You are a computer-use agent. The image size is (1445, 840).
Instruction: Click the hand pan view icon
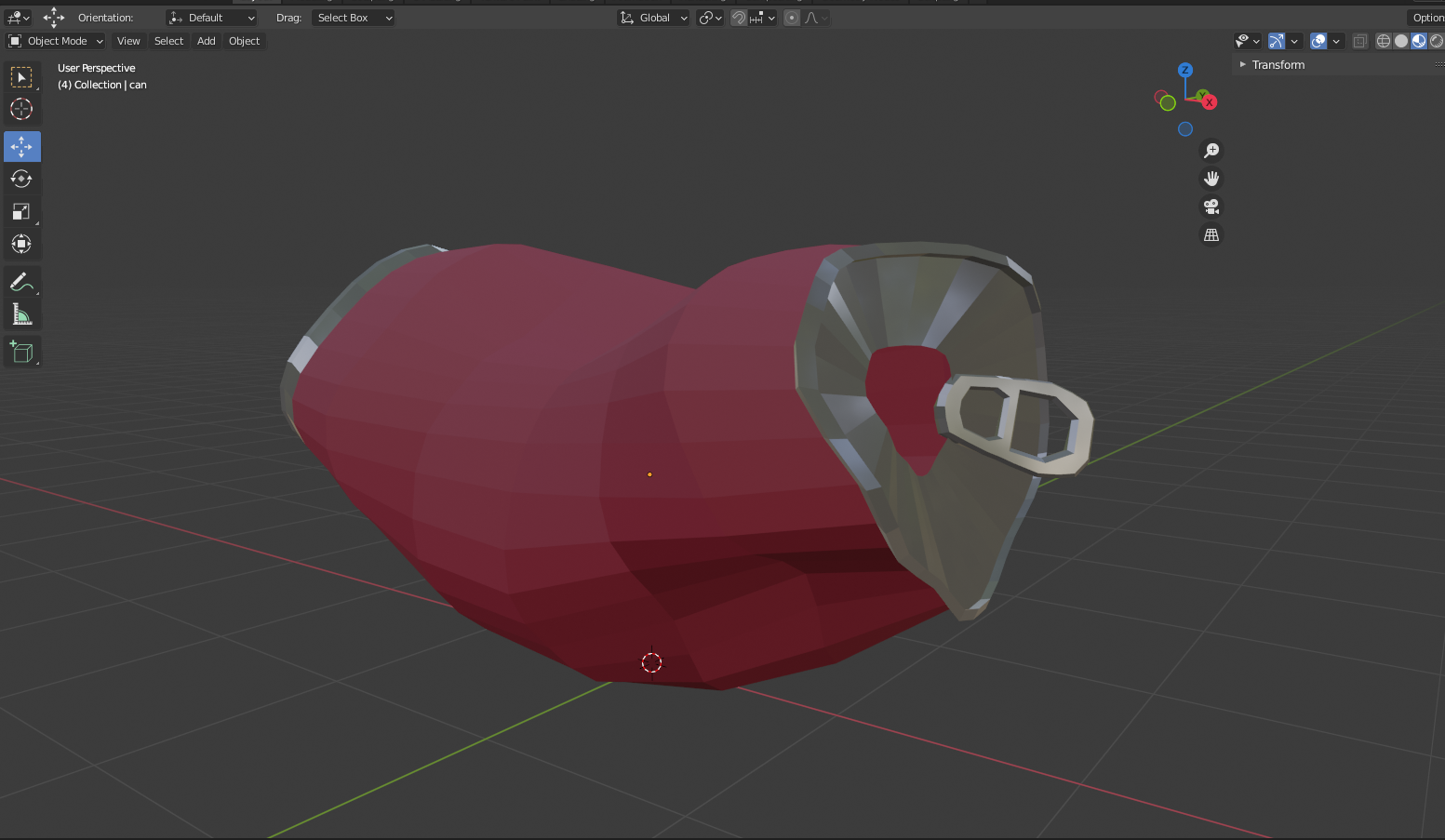1211,179
